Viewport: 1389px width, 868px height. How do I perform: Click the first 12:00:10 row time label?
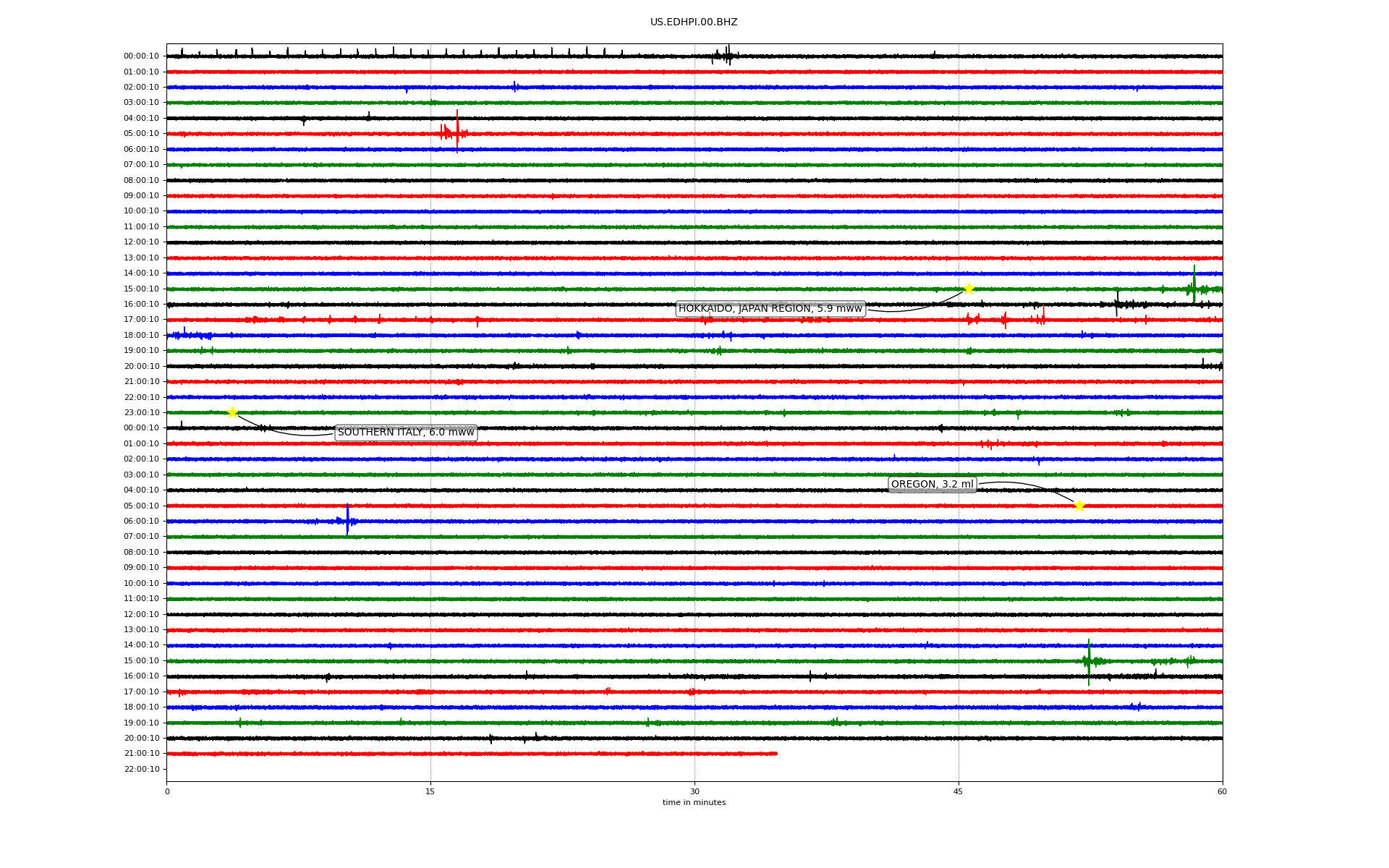coord(141,242)
